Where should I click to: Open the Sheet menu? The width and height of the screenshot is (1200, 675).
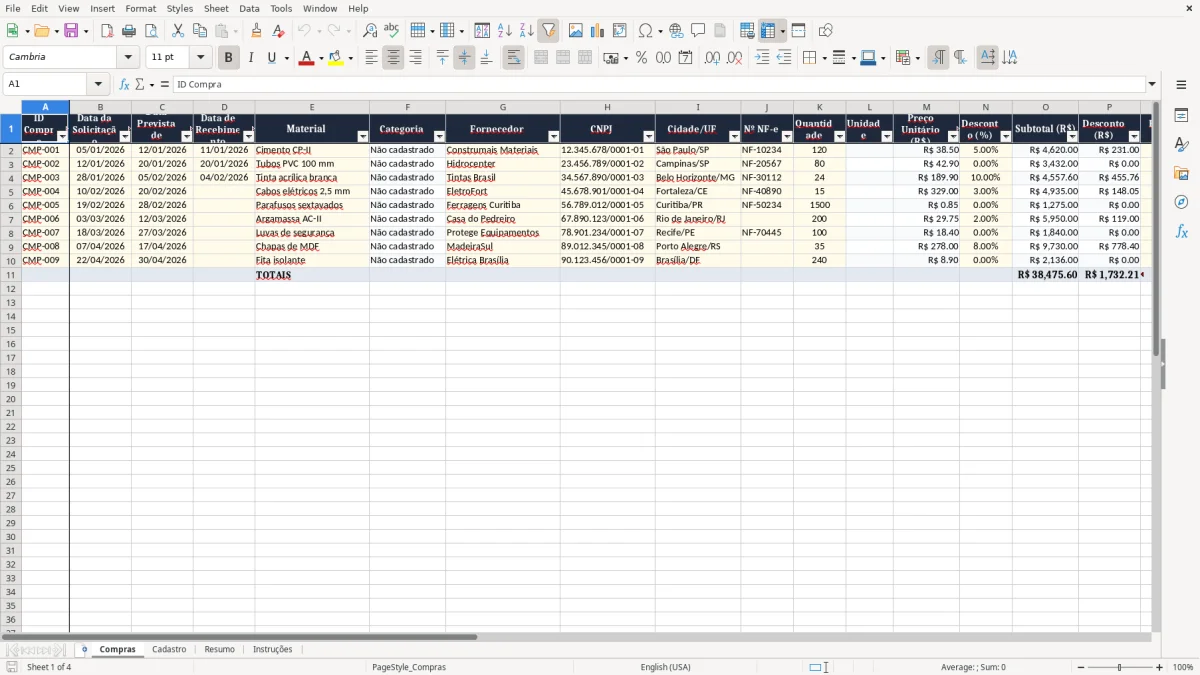(x=216, y=8)
